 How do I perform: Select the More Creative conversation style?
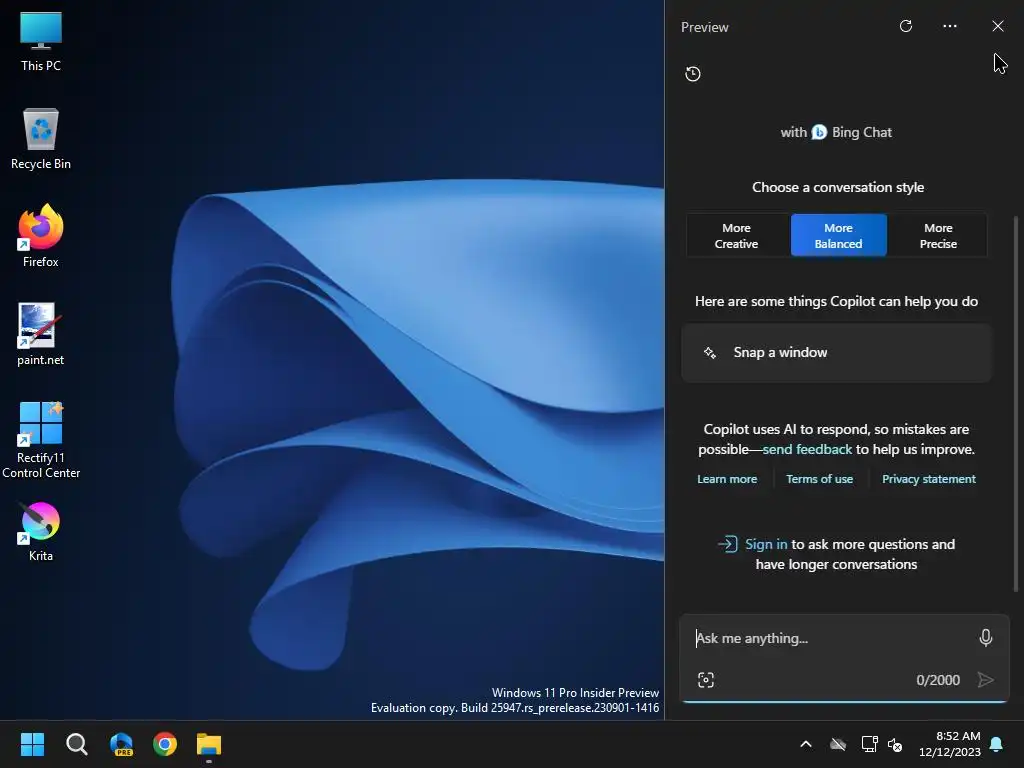pos(736,236)
